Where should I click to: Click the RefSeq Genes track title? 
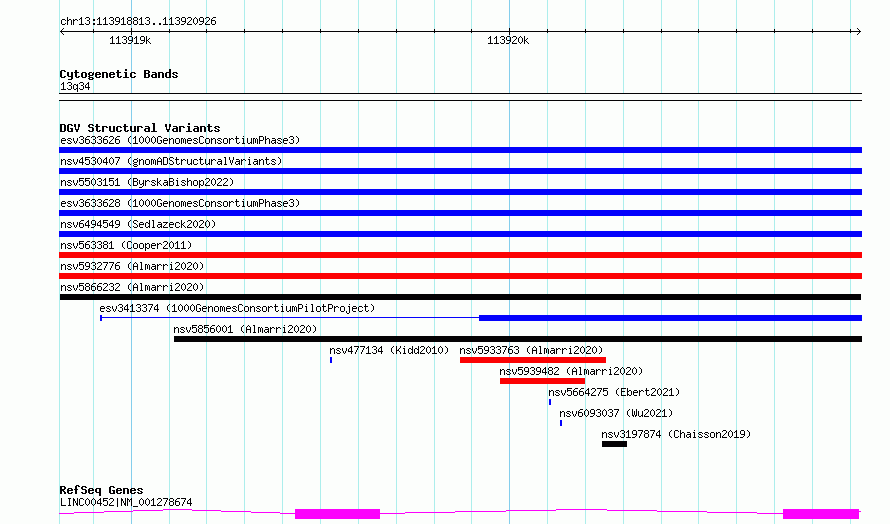tap(101, 490)
